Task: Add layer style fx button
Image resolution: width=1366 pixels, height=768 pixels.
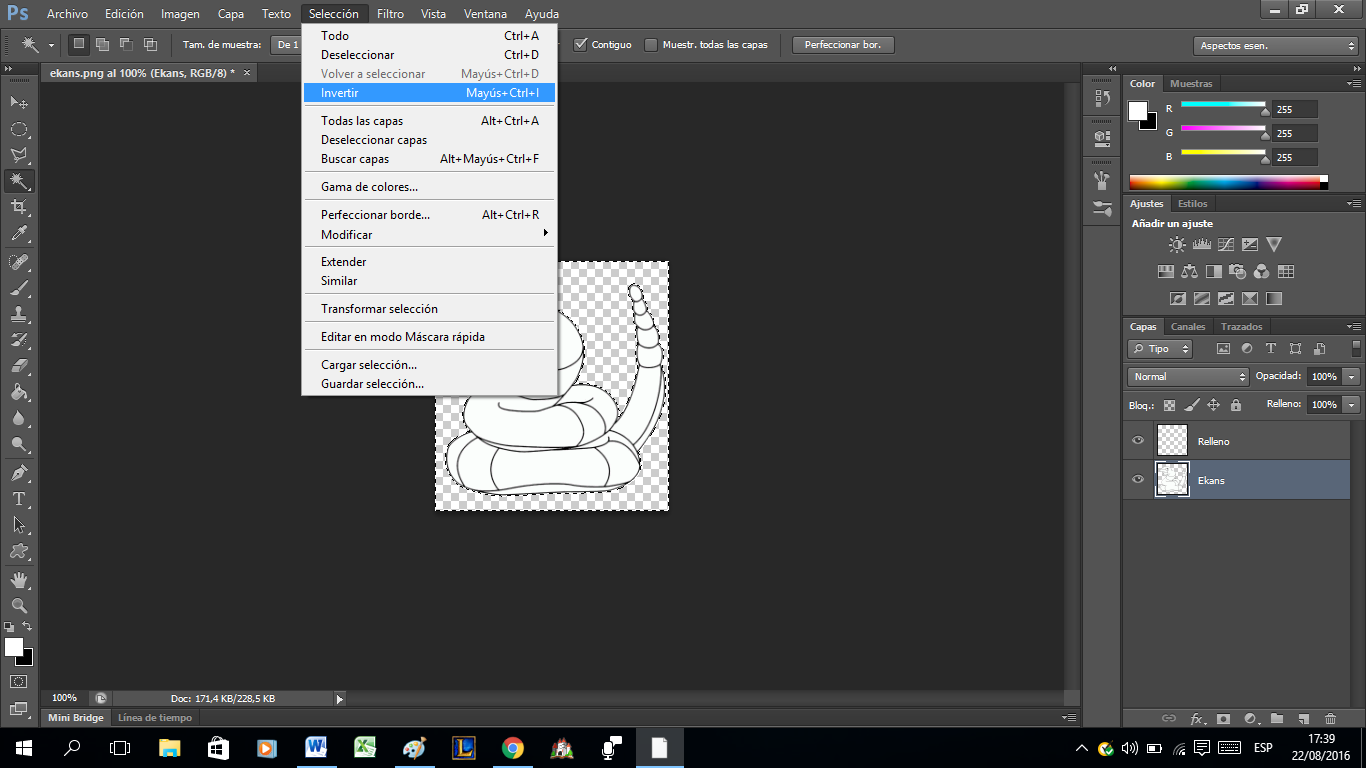Action: point(1197,718)
